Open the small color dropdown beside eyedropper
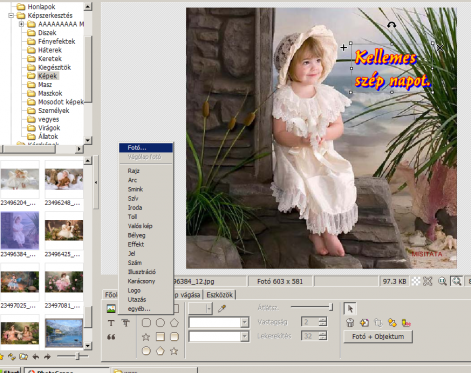 click(209, 309)
